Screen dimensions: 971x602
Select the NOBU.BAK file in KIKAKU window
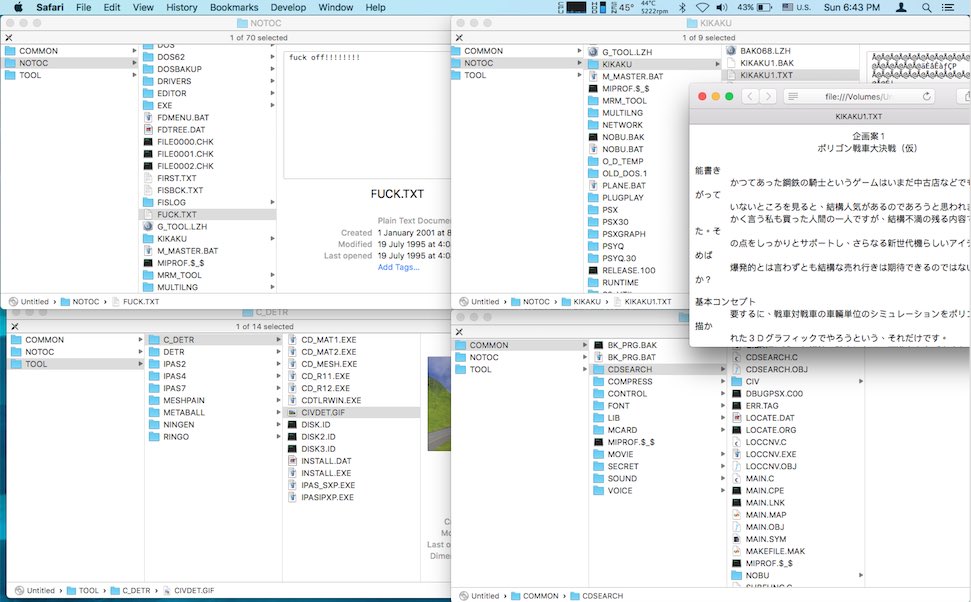pos(653,137)
